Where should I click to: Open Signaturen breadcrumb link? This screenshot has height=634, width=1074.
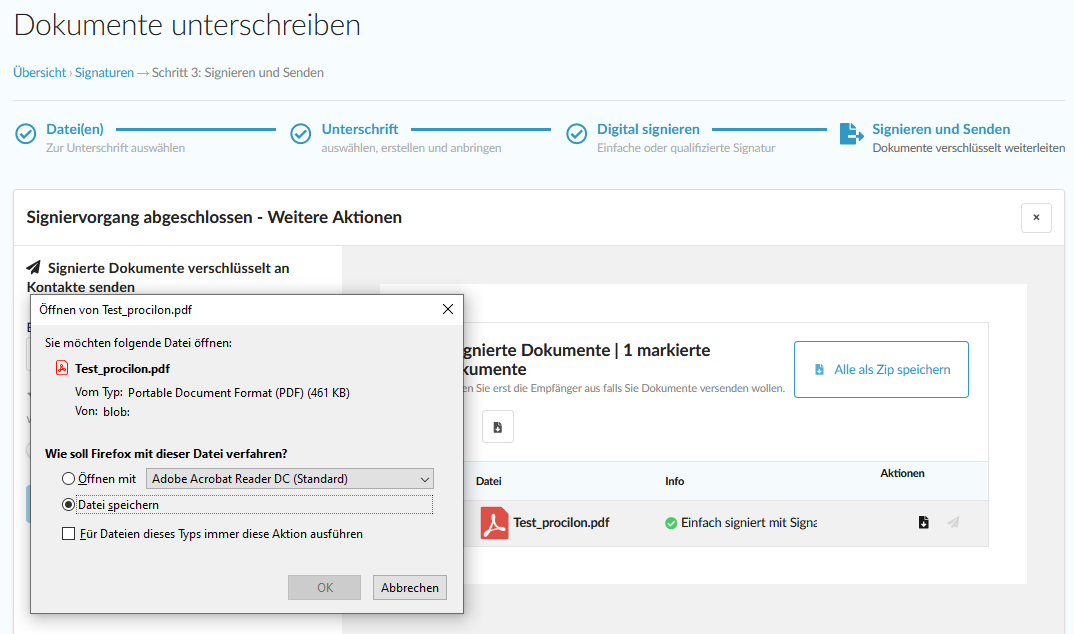point(104,72)
